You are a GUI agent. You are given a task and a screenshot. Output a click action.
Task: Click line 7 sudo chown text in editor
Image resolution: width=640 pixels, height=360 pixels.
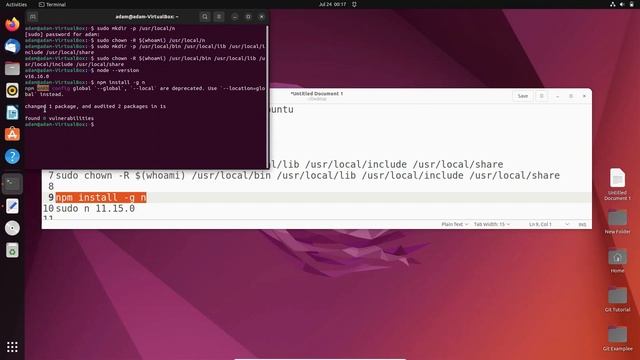(x=307, y=176)
